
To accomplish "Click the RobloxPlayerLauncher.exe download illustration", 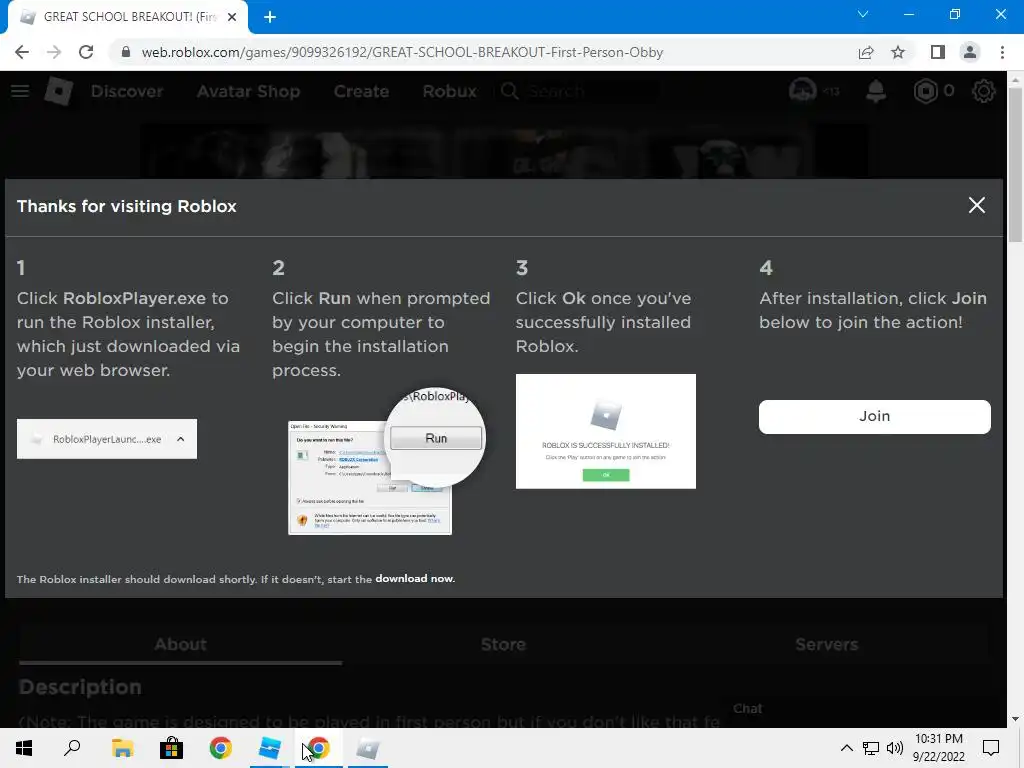I will [x=106, y=439].
